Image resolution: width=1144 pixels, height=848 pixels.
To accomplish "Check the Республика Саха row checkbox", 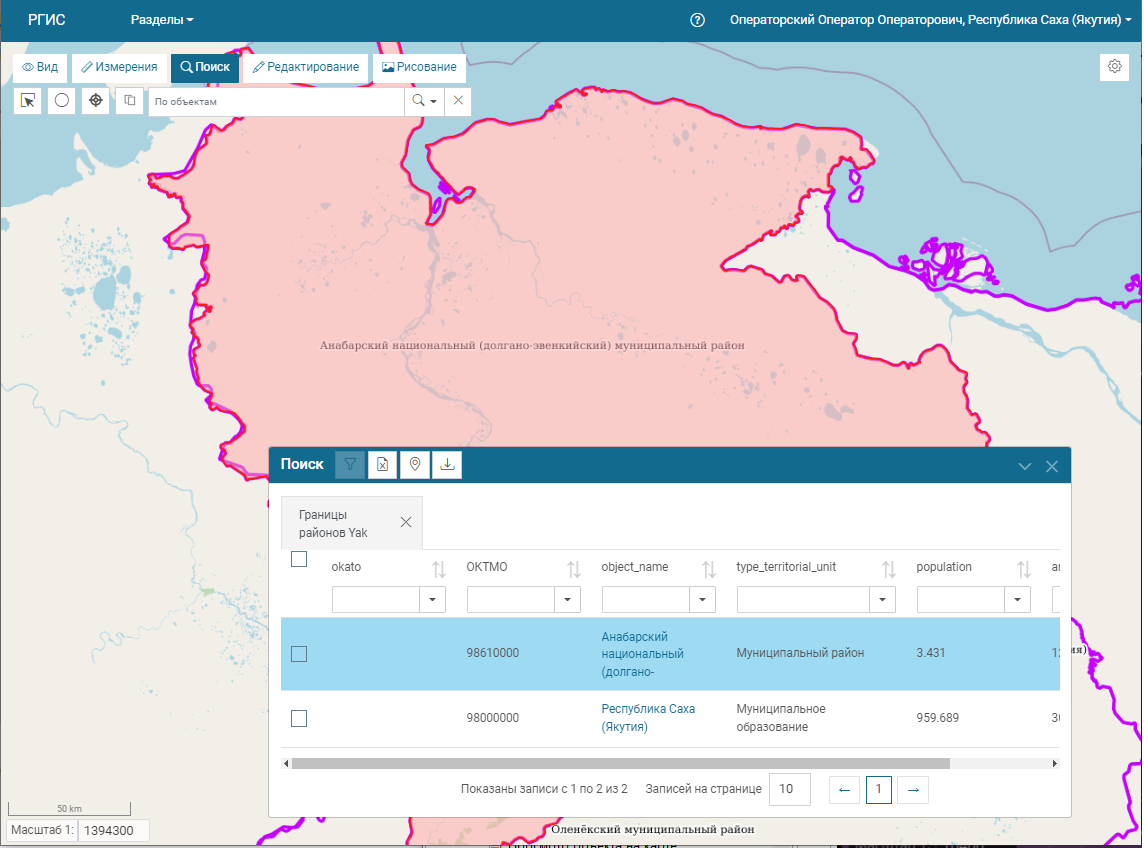I will [x=298, y=718].
